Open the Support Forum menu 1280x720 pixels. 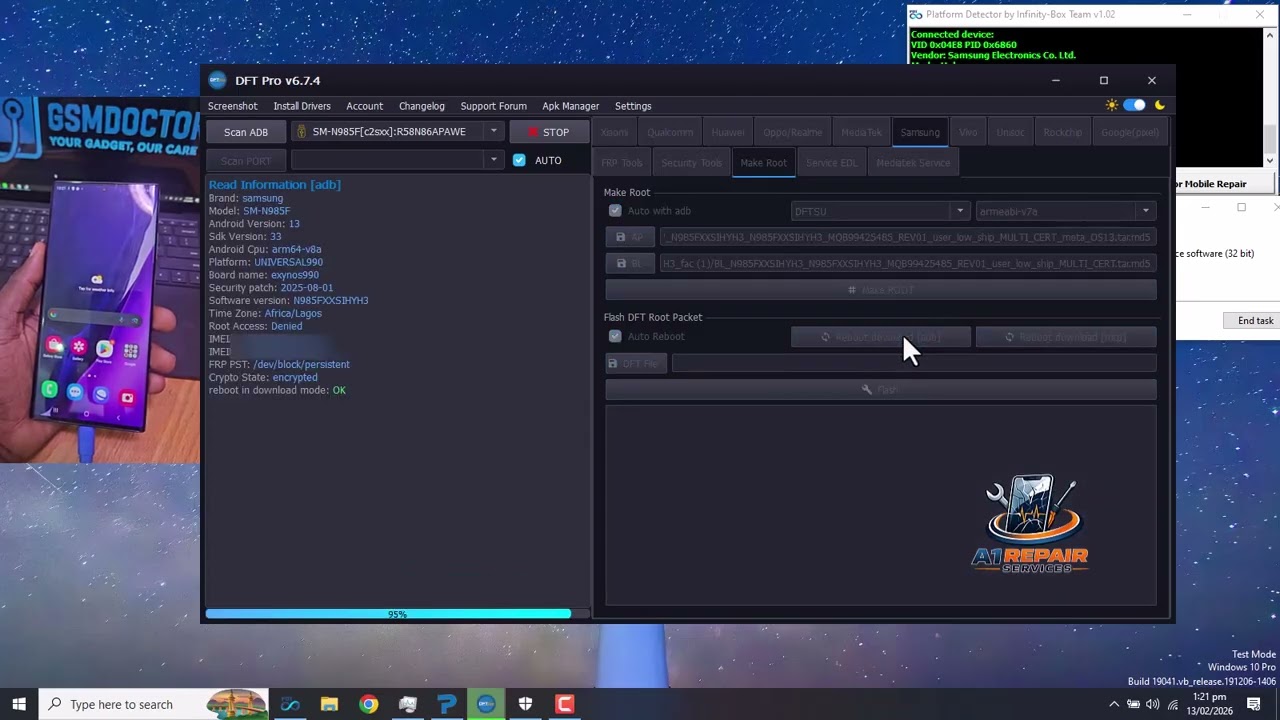coord(493,106)
